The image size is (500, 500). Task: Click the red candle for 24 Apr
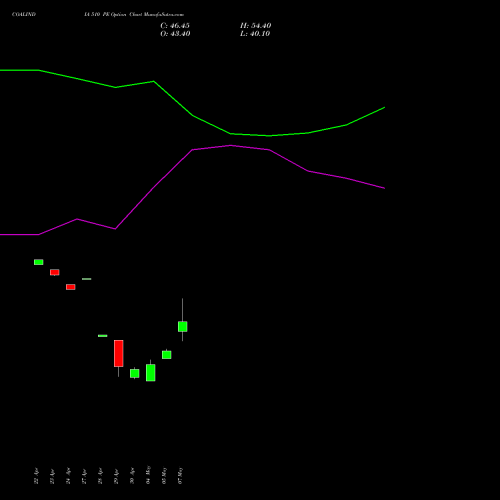71,287
